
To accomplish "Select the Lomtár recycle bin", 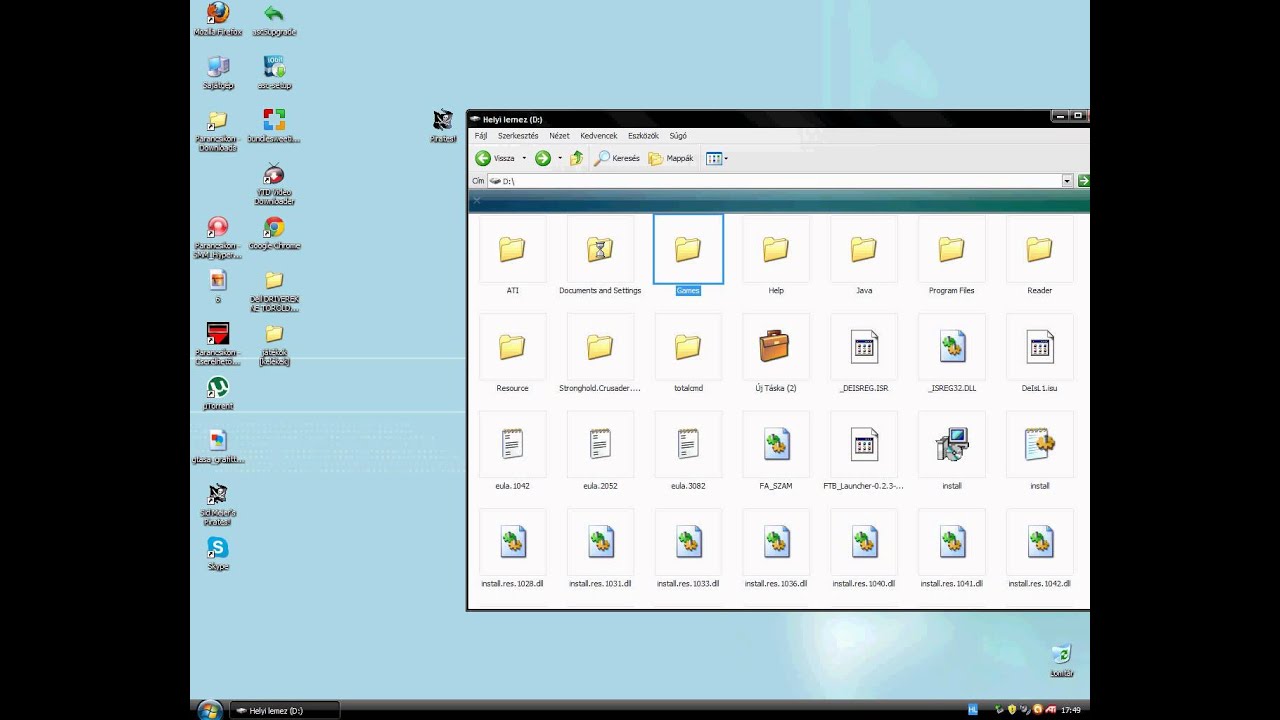I will coord(1062,661).
